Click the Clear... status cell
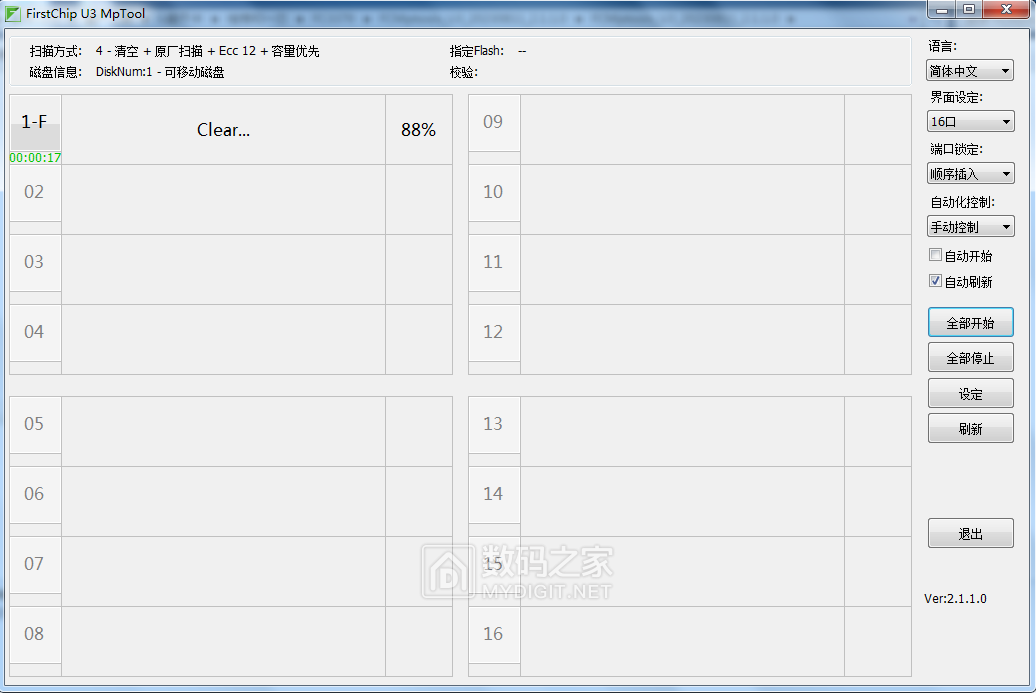1036x693 pixels. [x=223, y=130]
